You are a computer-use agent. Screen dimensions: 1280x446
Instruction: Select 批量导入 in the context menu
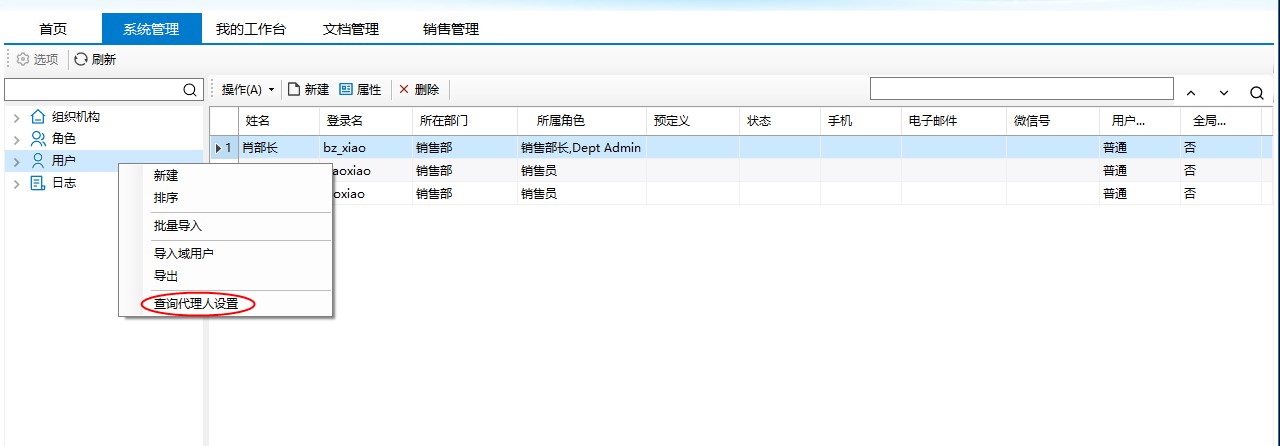pos(177,226)
